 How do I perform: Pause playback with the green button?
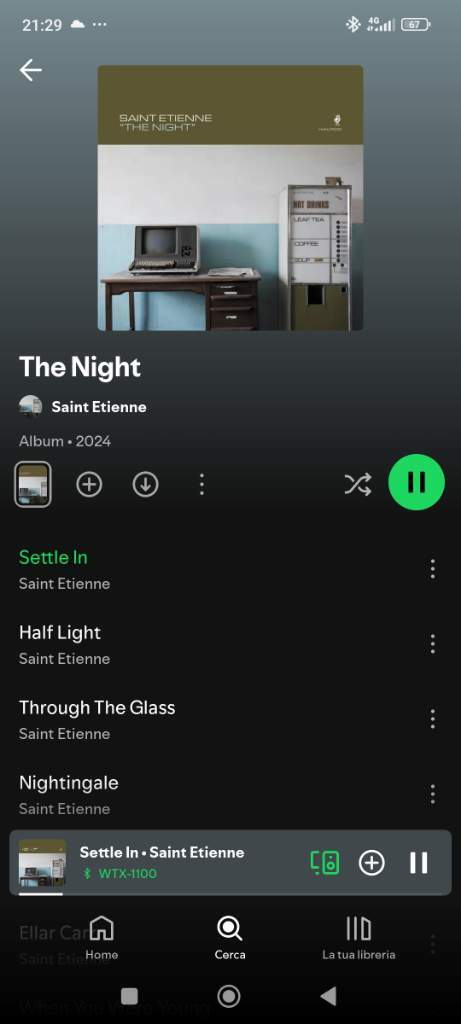click(x=417, y=482)
